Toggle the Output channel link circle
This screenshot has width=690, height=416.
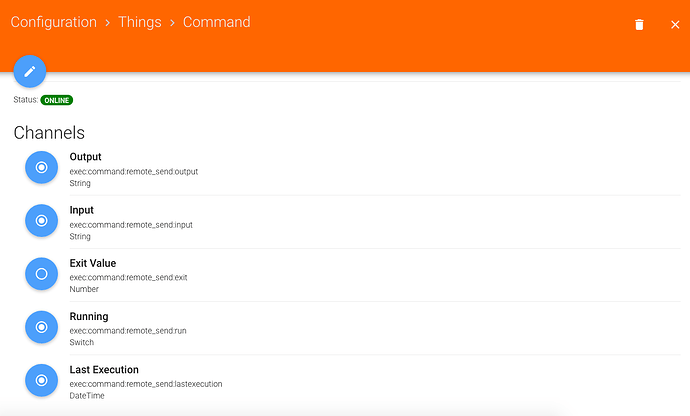pos(41,167)
